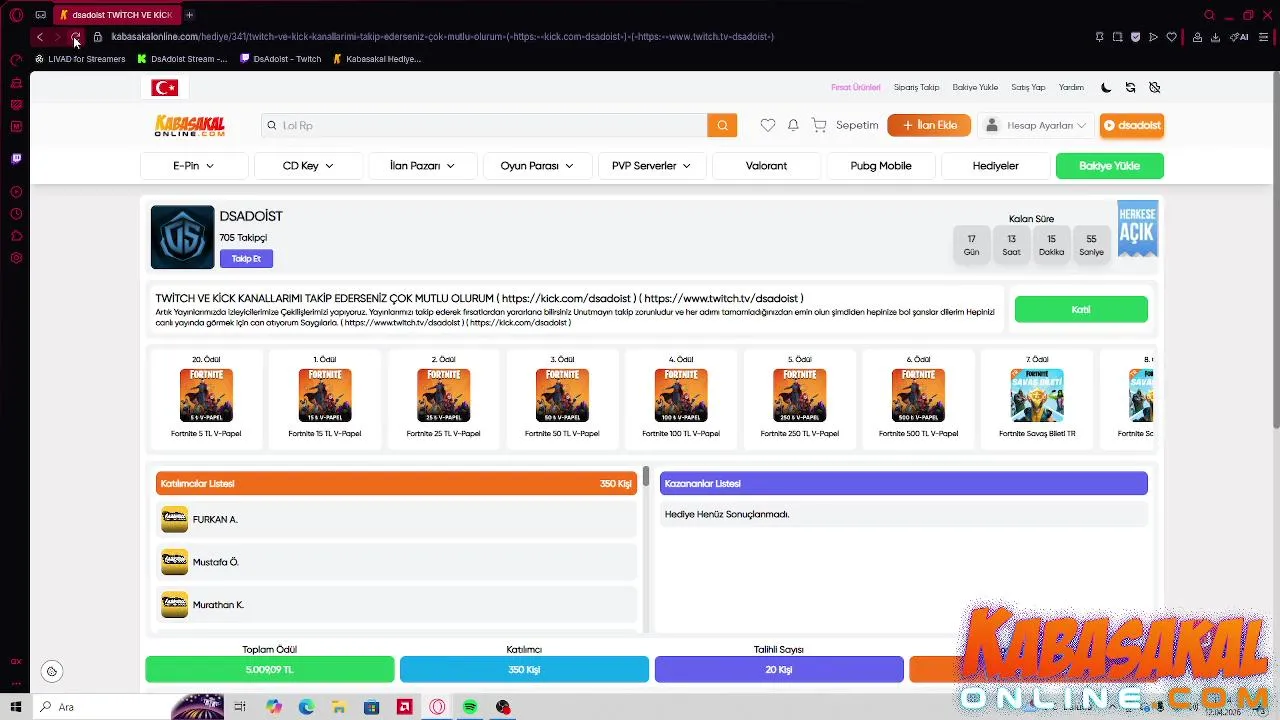Open the Opera GX menu logo
This screenshot has width=1280, height=720.
pos(16,15)
